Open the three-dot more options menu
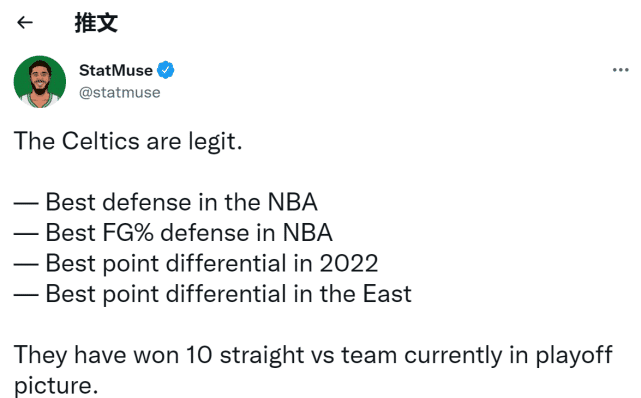This screenshot has height=398, width=641. tap(620, 70)
